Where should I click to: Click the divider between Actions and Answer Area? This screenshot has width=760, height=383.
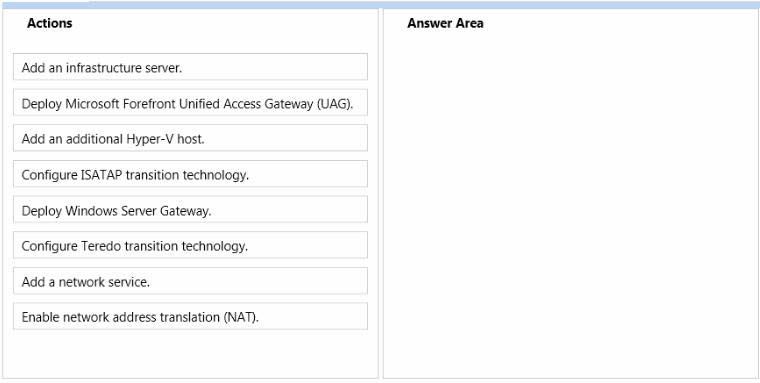click(x=380, y=194)
